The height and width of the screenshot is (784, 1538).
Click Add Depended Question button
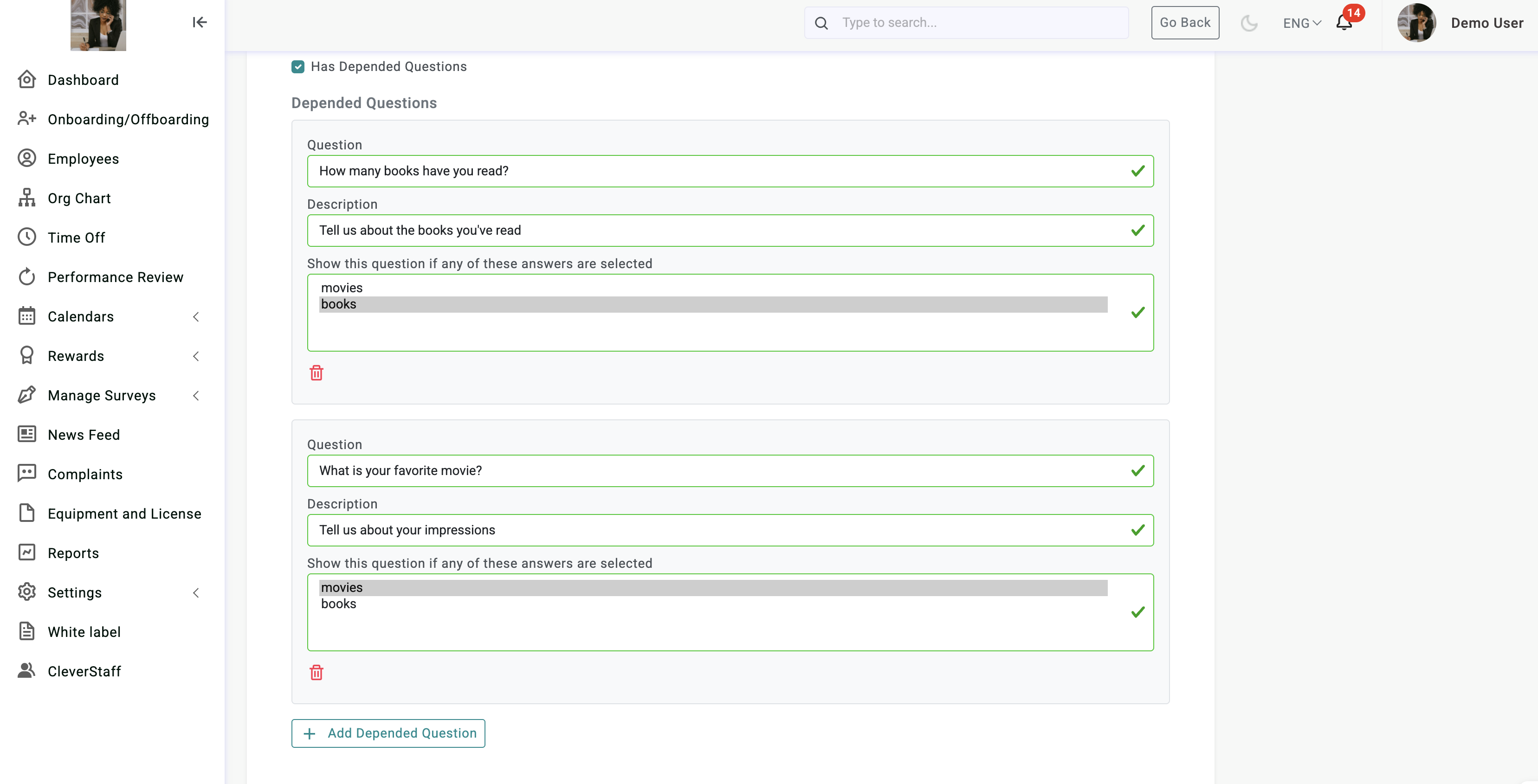pyautogui.click(x=388, y=733)
